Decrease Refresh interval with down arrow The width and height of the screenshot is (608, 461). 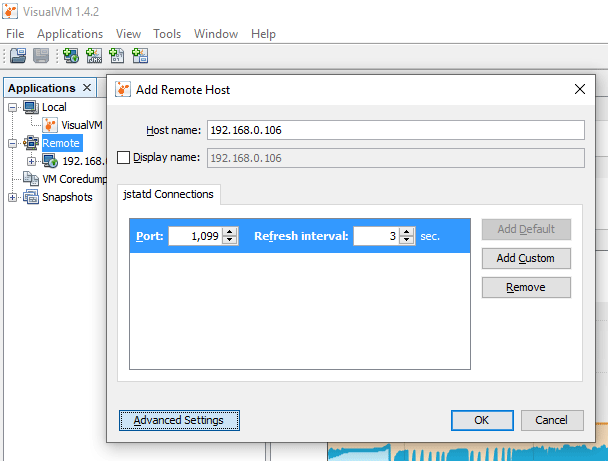click(407, 240)
